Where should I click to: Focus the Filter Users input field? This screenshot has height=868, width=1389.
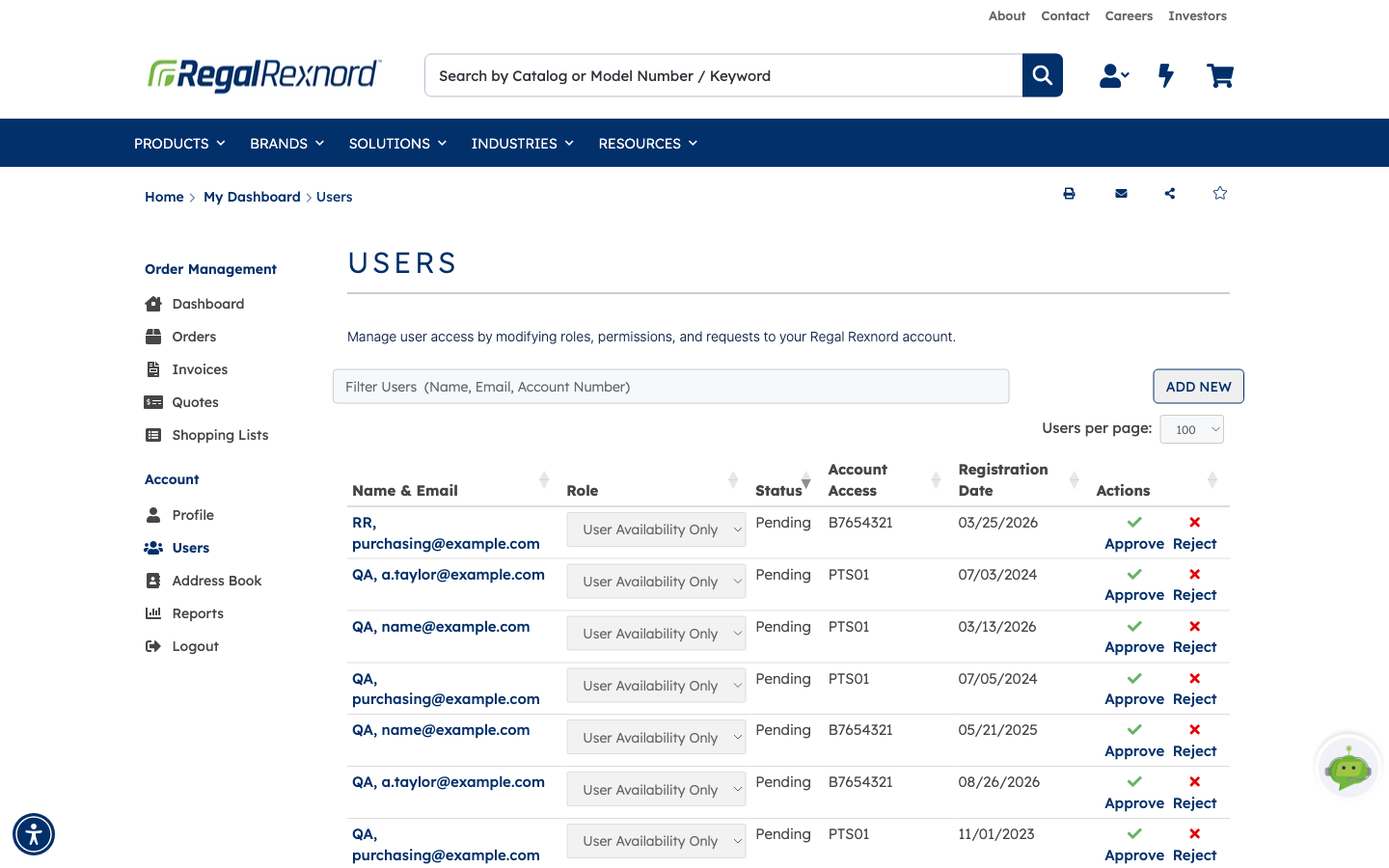(x=671, y=387)
